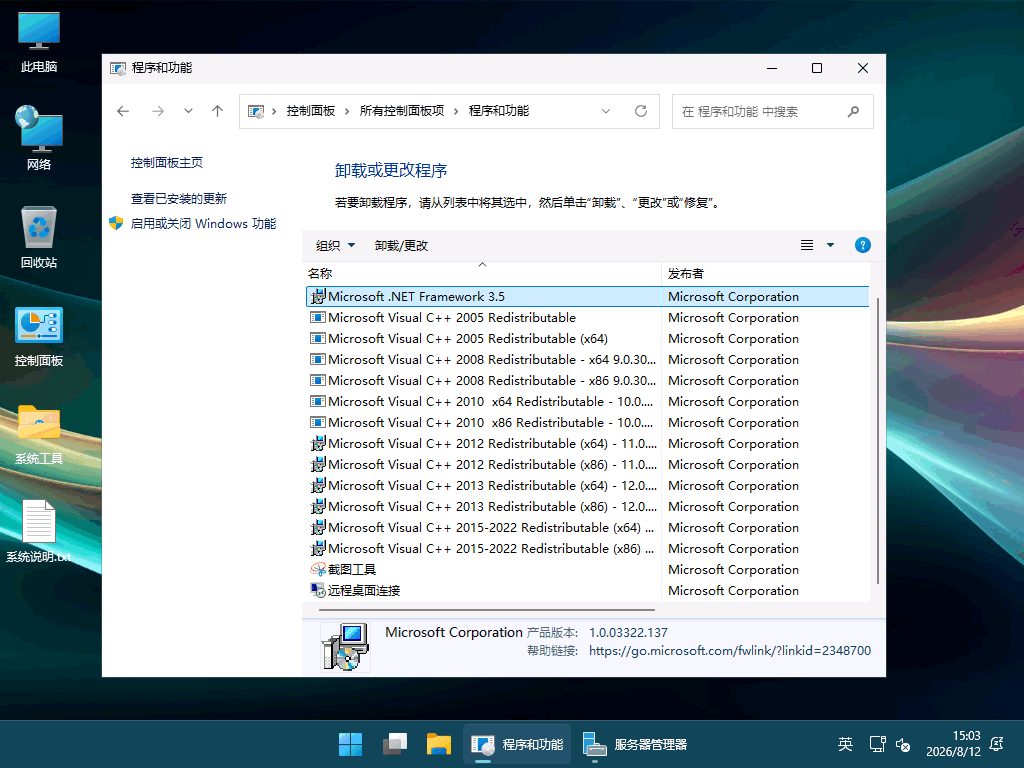Expand chevron after 控制面板 in breadcrumb
Image resolution: width=1024 pixels, height=768 pixels.
coord(347,111)
